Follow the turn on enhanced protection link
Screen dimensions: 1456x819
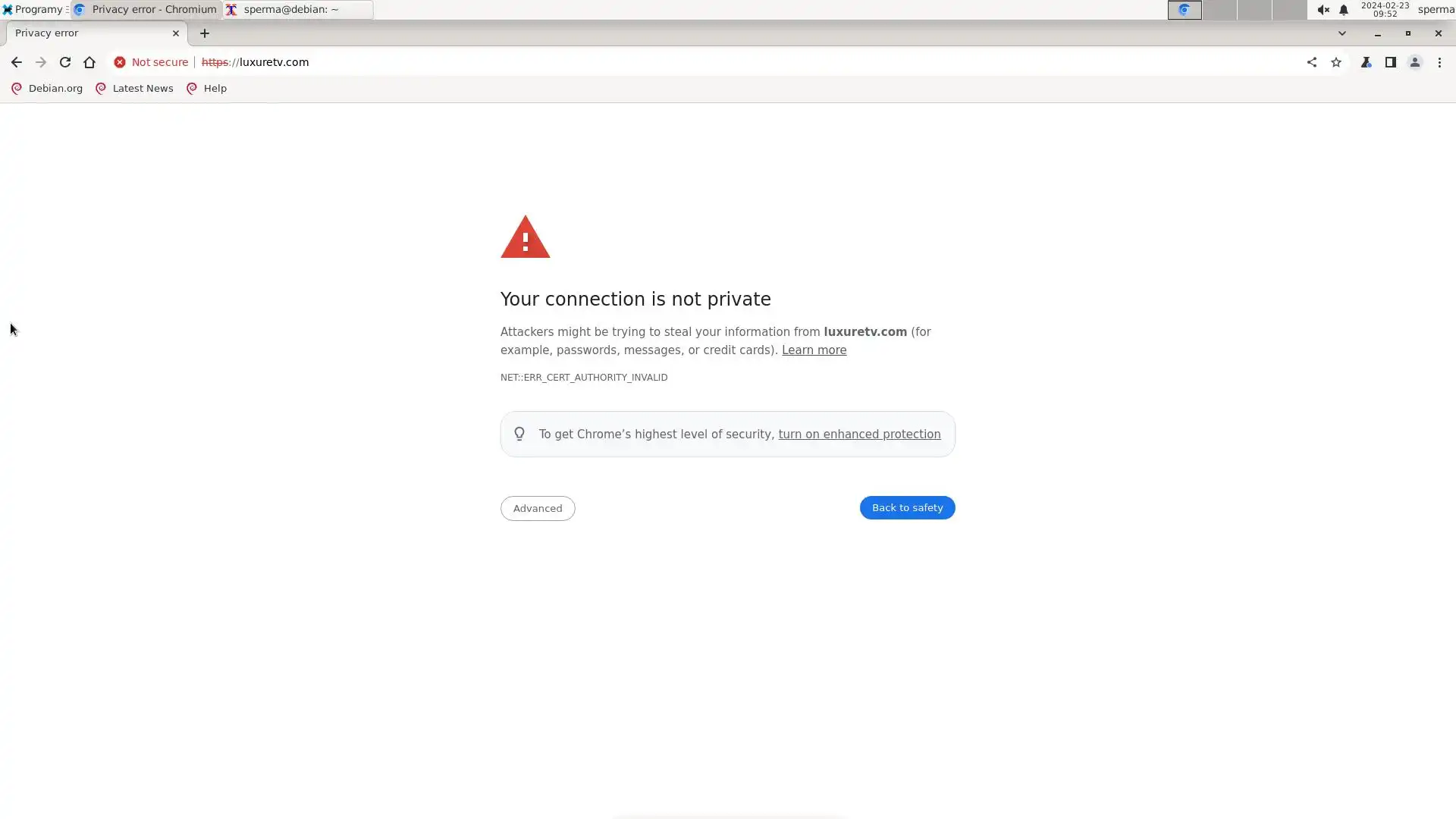(x=859, y=435)
